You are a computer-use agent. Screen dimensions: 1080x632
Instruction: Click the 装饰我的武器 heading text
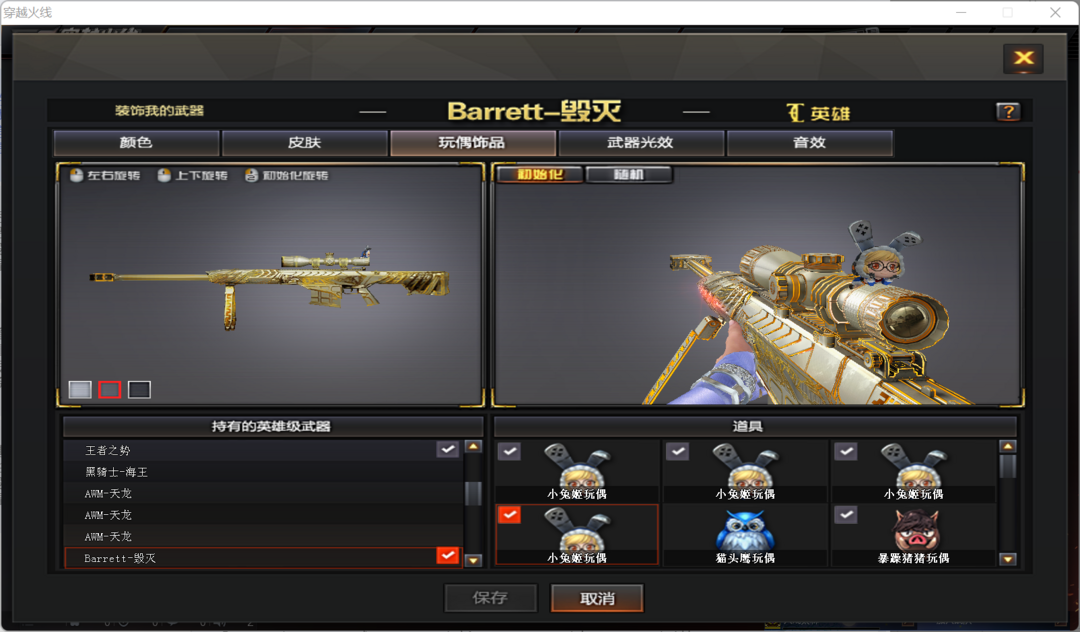tap(159, 111)
